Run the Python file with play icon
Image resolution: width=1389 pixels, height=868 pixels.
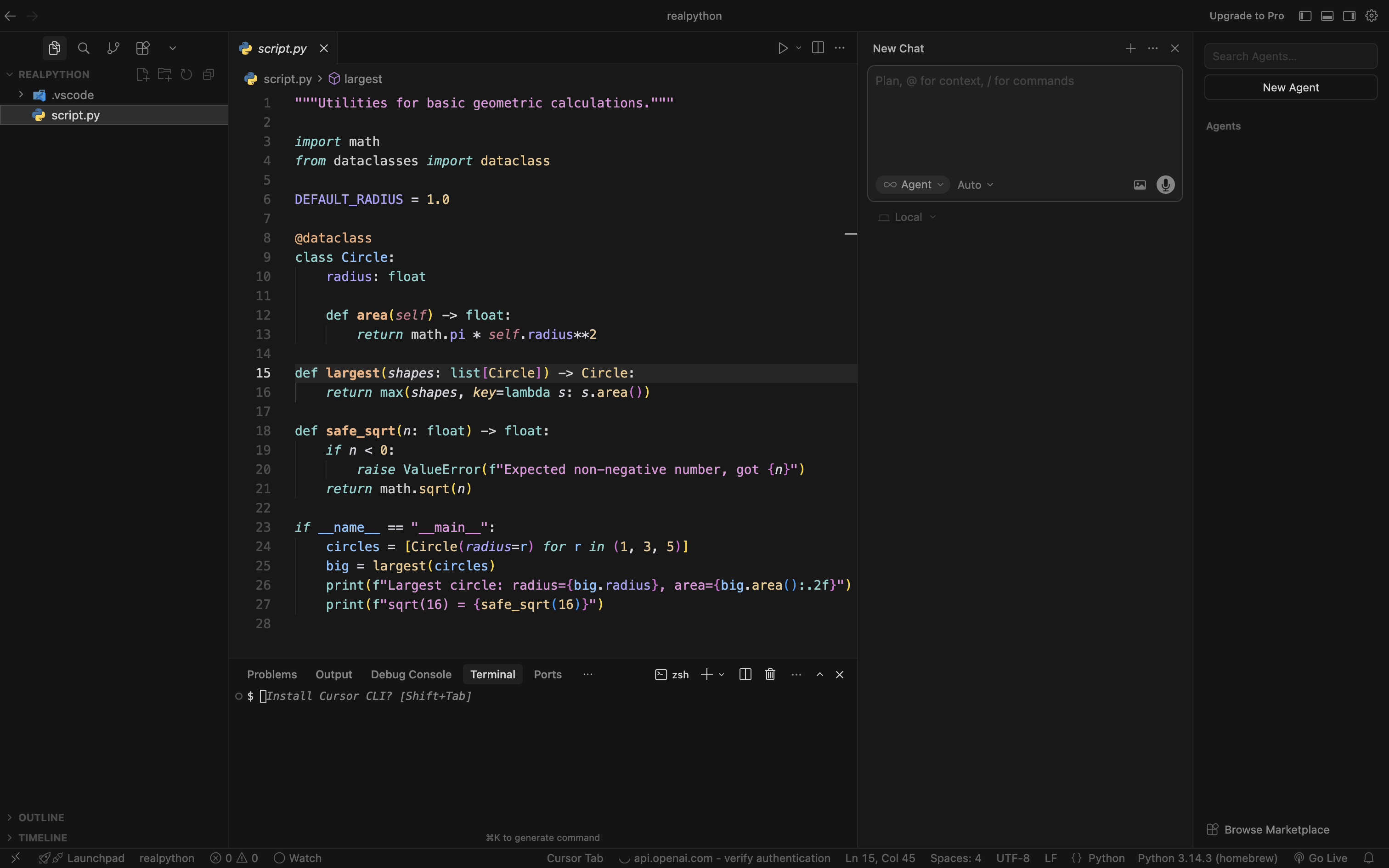[783, 48]
